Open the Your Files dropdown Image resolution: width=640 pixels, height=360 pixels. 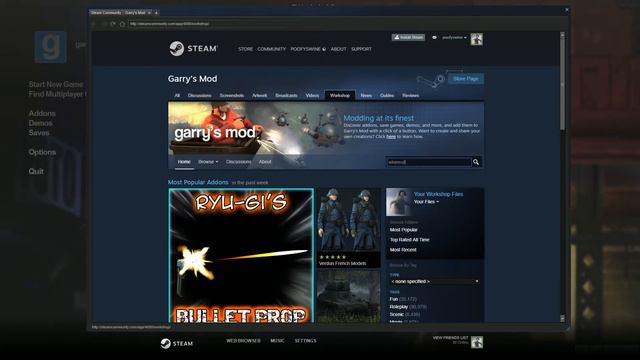(x=426, y=202)
